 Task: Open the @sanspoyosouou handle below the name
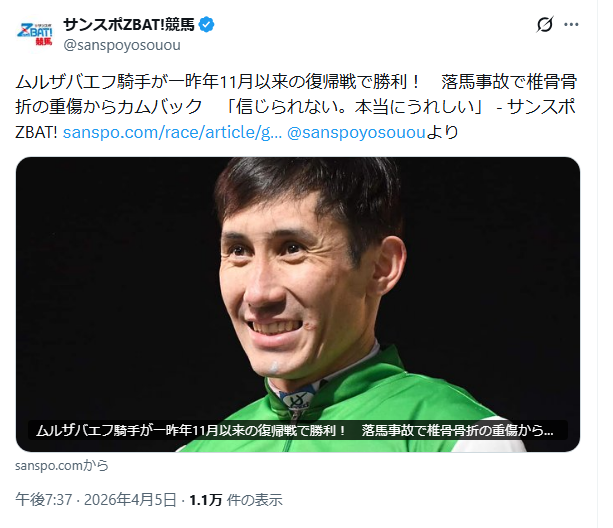click(x=122, y=45)
